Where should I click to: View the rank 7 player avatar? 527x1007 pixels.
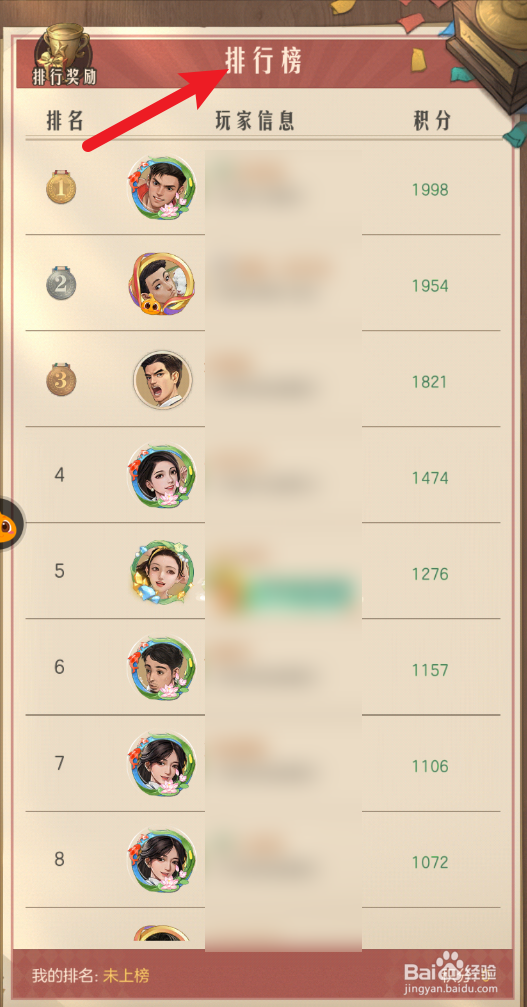[162, 764]
